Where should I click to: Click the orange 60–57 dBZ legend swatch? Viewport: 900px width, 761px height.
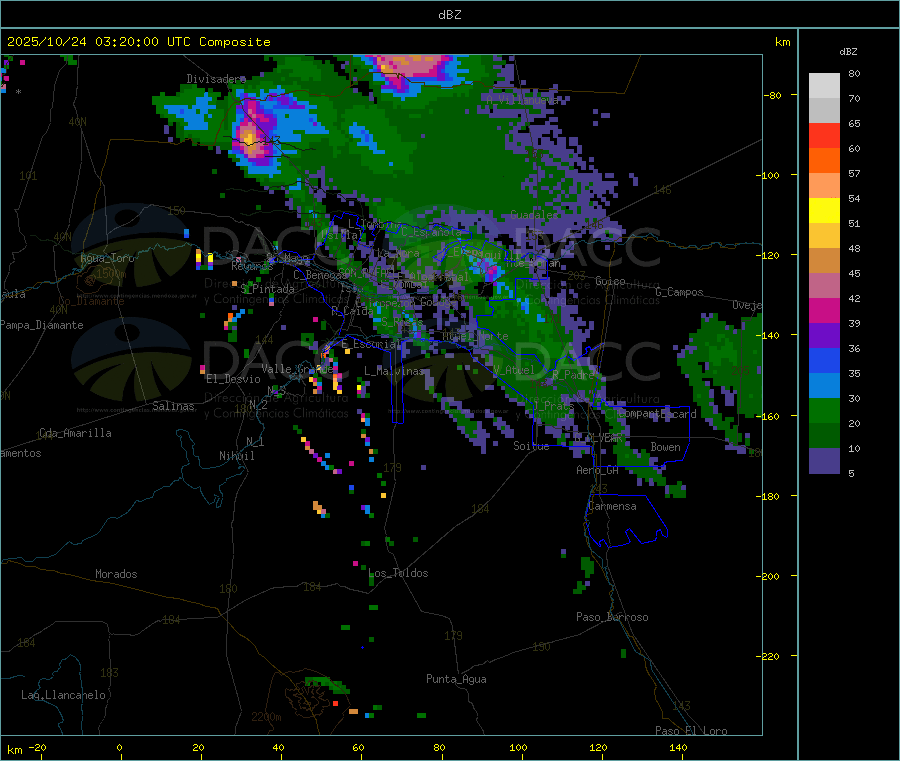[824, 161]
